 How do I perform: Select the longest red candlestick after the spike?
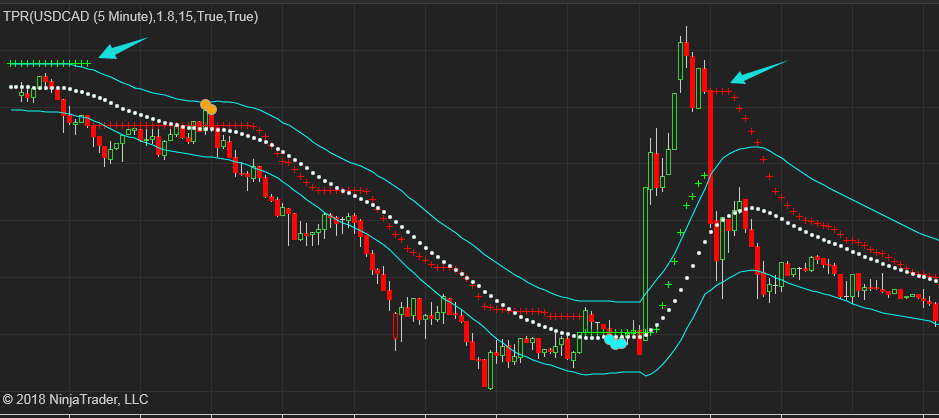pyautogui.click(x=710, y=157)
